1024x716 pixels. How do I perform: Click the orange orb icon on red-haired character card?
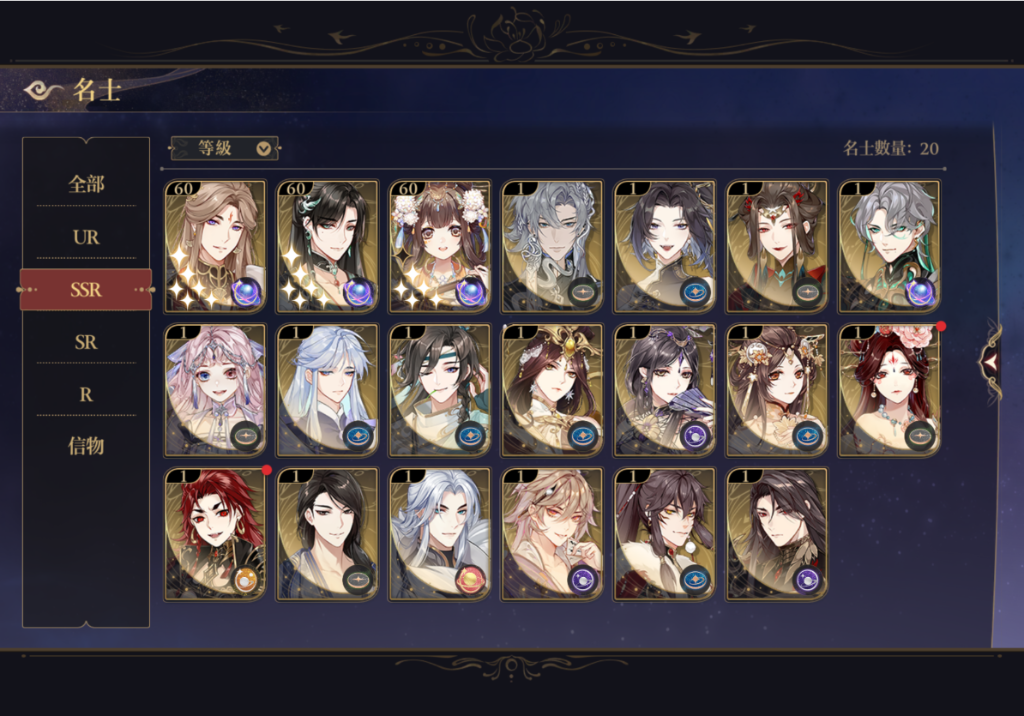[x=246, y=579]
